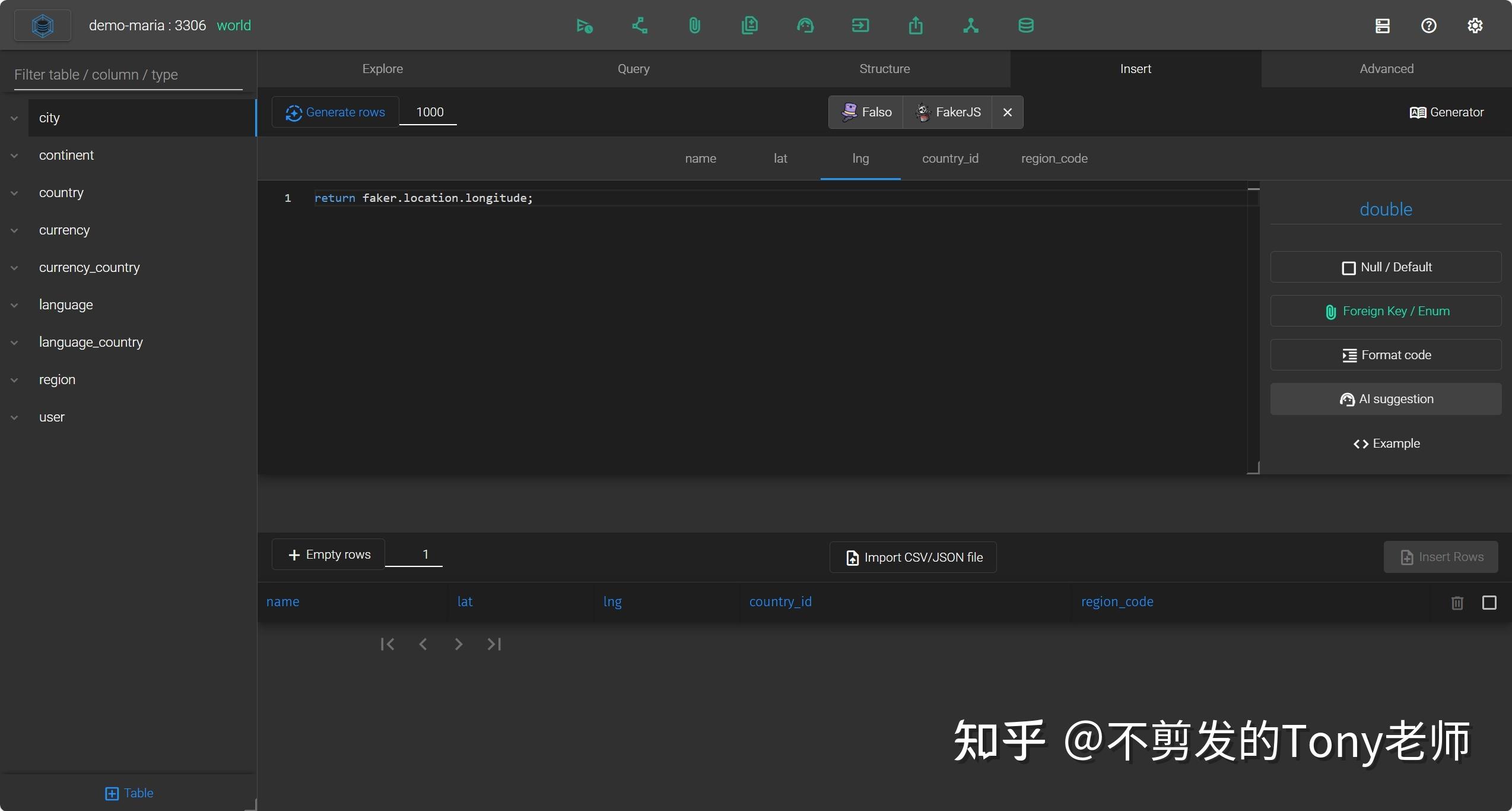This screenshot has height=811, width=1512.
Task: Open the support headset icon in toolbar
Action: tap(805, 26)
